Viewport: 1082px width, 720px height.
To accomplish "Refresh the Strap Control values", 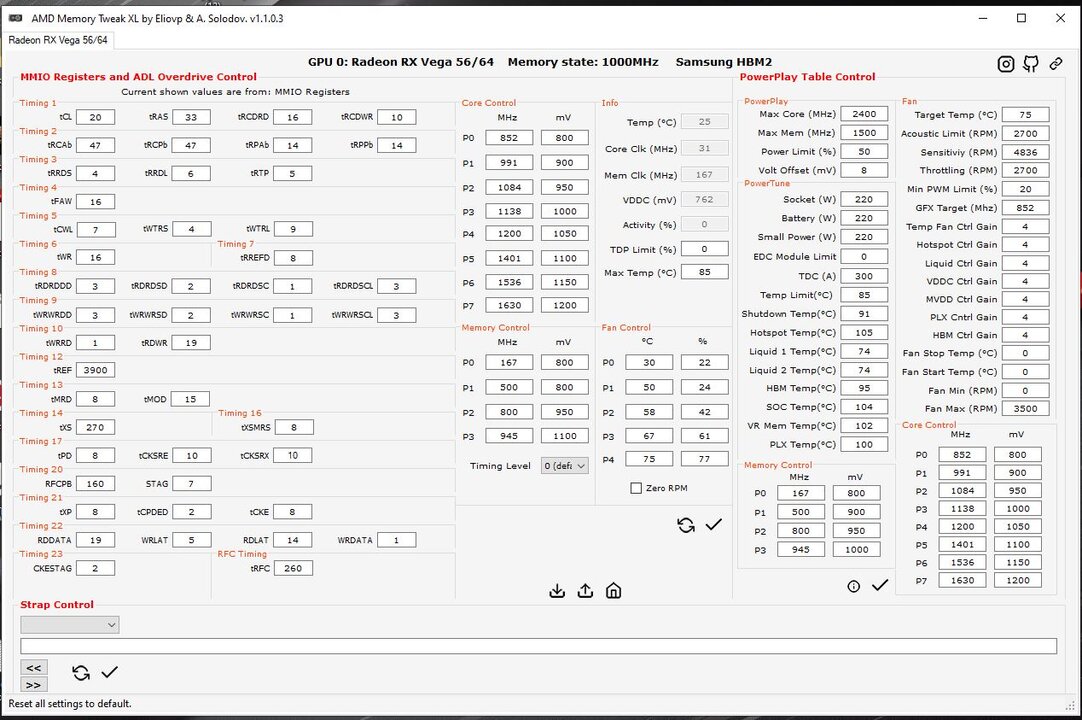I will point(81,672).
